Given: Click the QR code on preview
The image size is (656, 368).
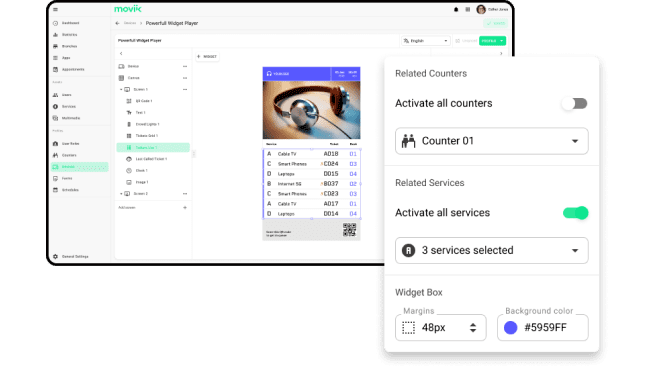Looking at the screenshot, I should click(x=349, y=230).
